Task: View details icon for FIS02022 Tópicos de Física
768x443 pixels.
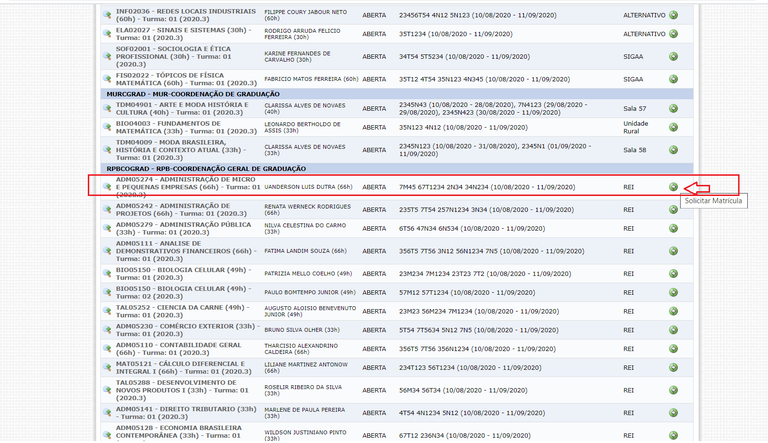Action: (107, 77)
